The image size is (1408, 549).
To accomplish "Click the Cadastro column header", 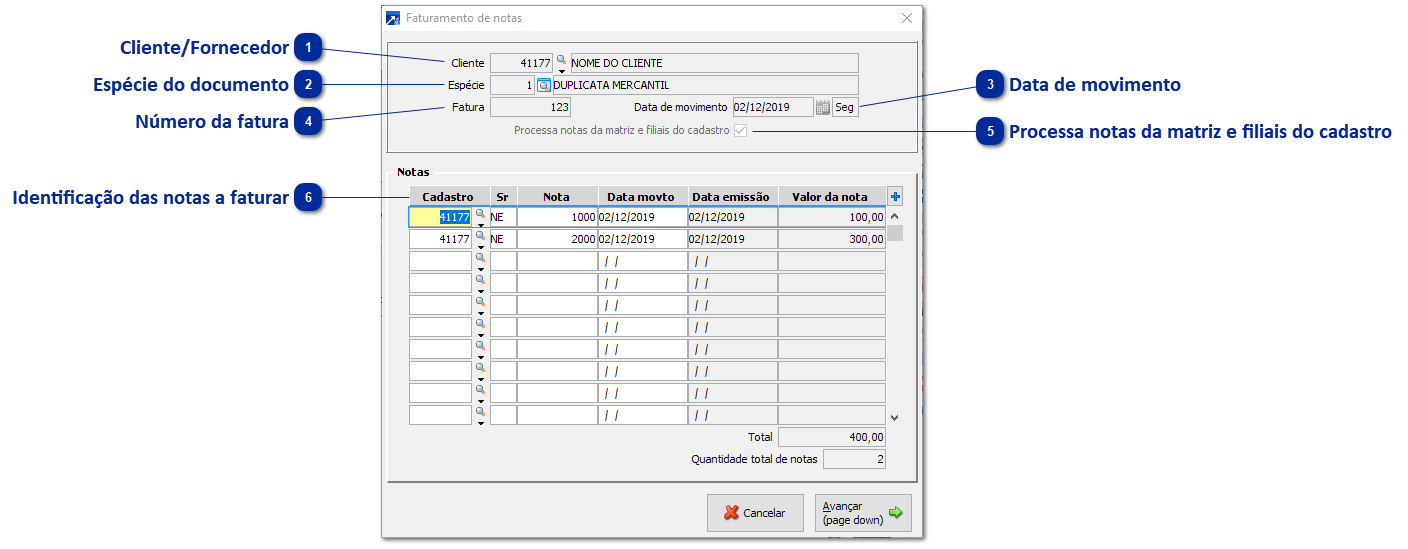I will 448,197.
